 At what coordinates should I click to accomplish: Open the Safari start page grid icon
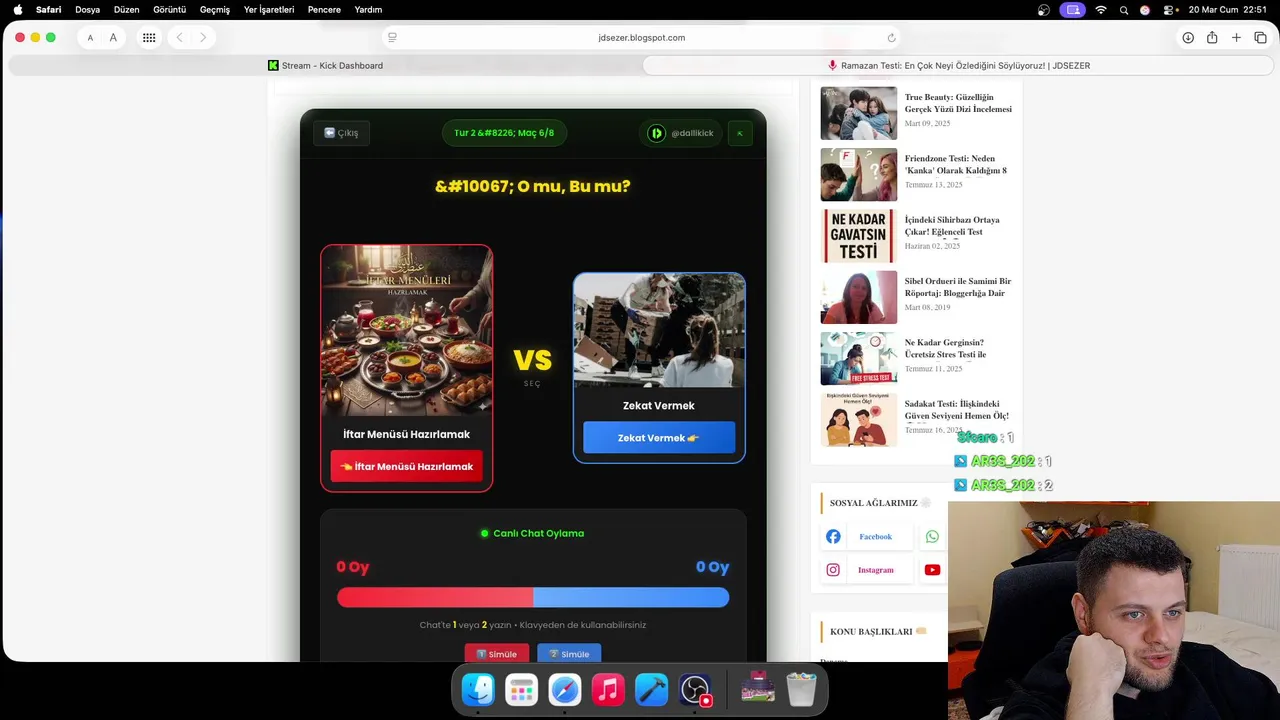pyautogui.click(x=149, y=38)
